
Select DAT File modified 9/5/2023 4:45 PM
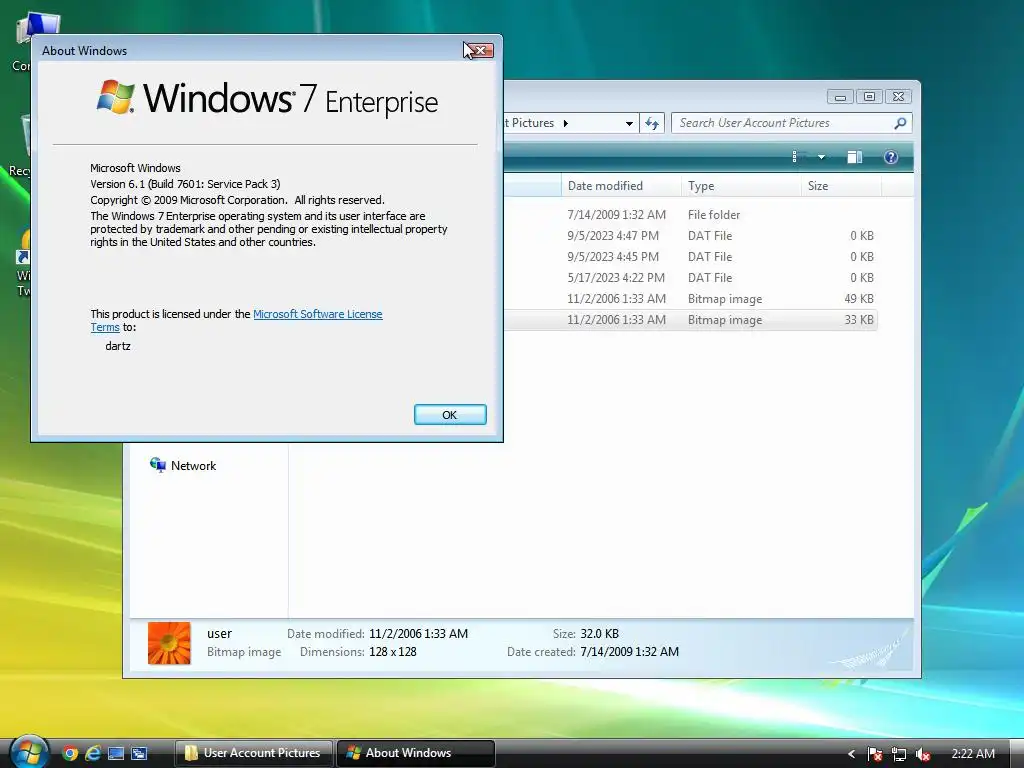pyautogui.click(x=691, y=257)
